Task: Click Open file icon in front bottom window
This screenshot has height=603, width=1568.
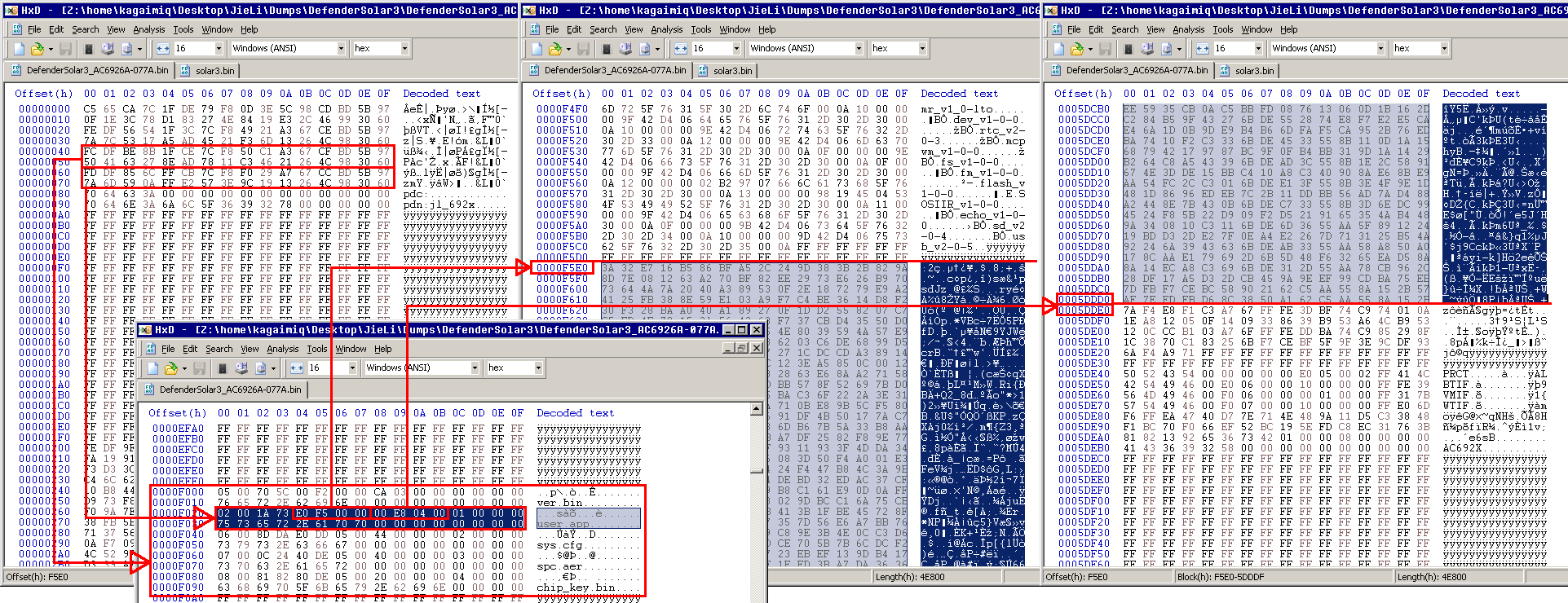Action: click(170, 368)
